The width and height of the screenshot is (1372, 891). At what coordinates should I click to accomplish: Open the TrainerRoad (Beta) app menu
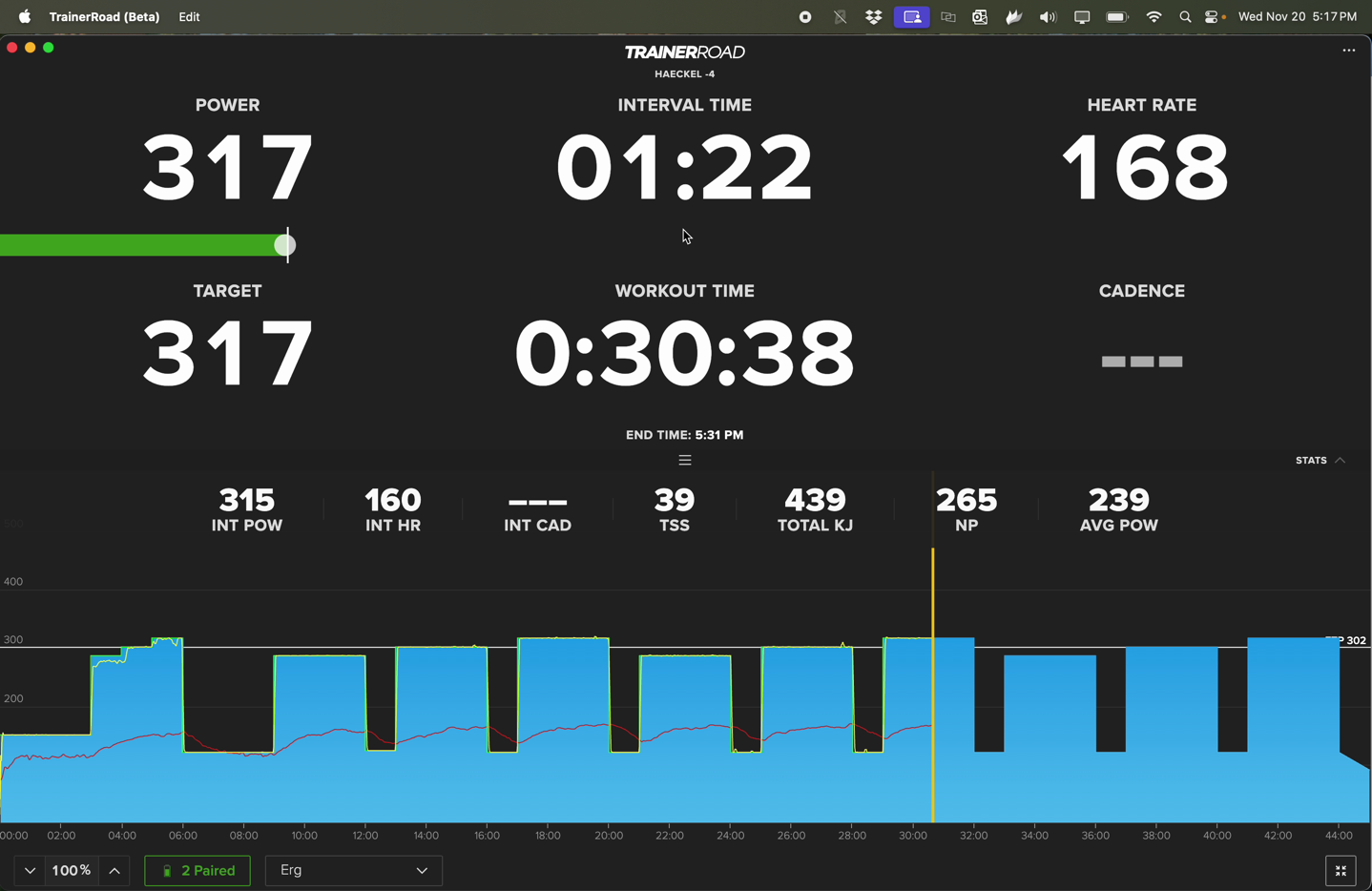pyautogui.click(x=104, y=16)
